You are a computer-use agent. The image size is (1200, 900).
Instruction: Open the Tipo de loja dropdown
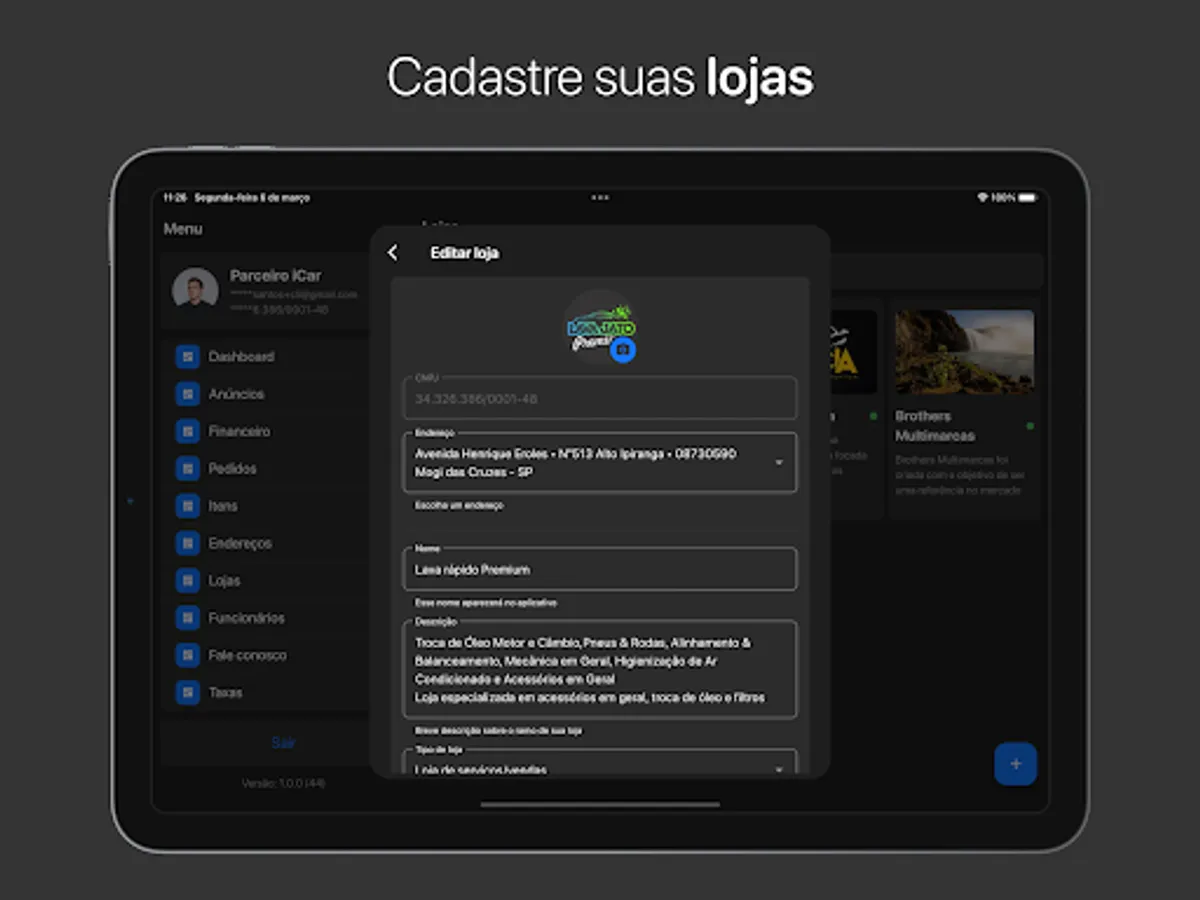point(780,768)
